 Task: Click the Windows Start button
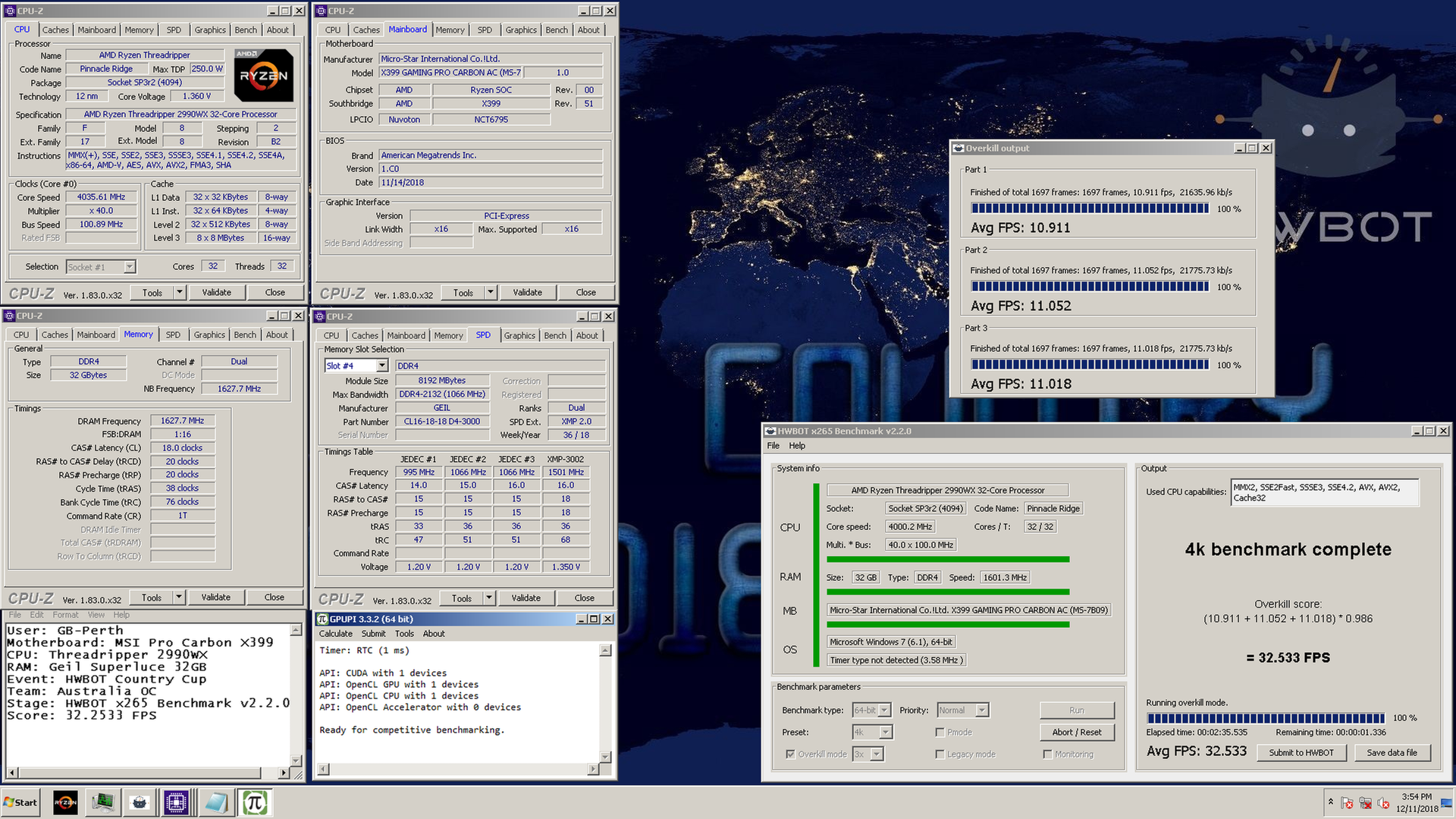coord(20,802)
